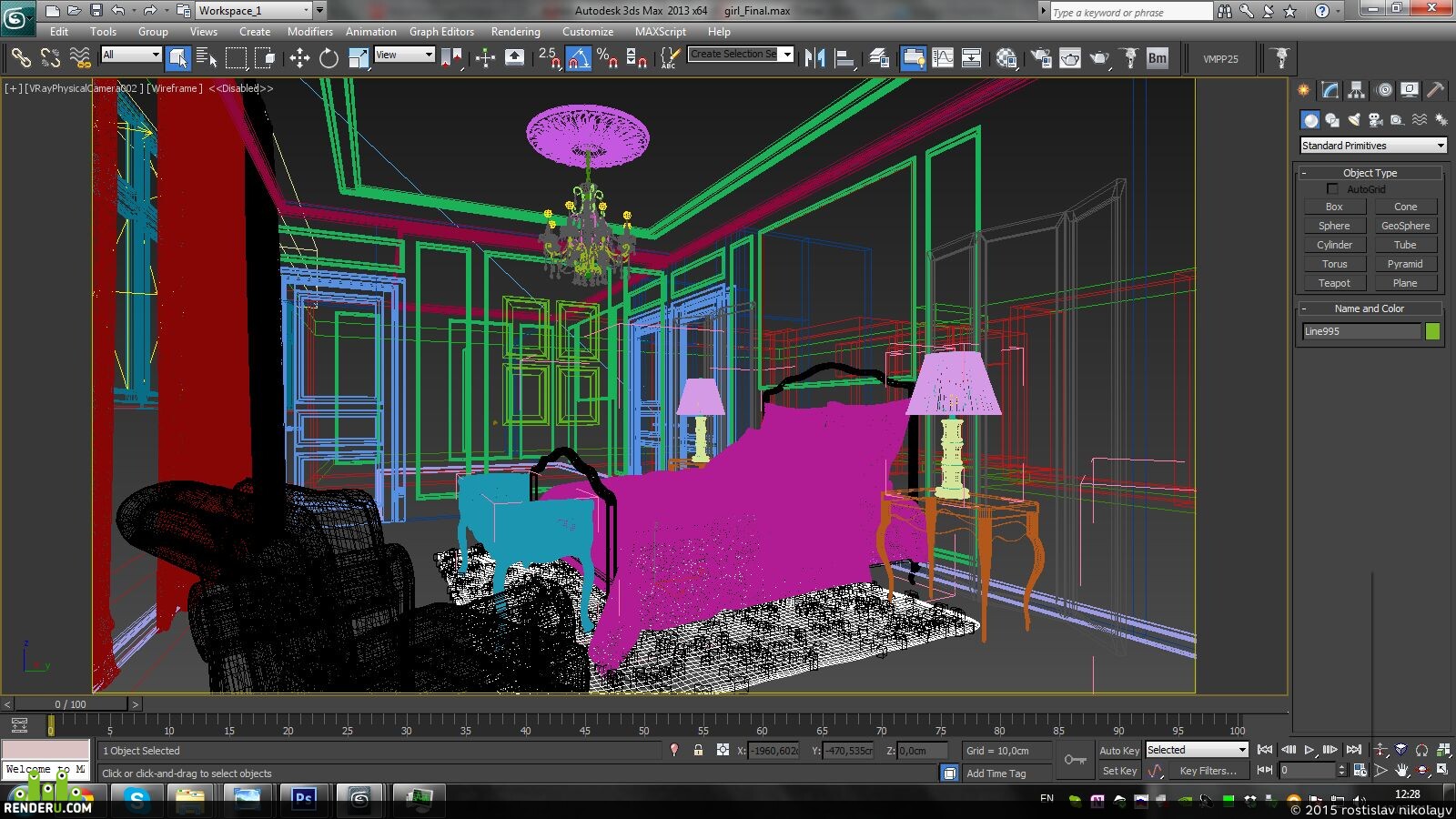Open the Standard Primitives dropdown

[x=1373, y=146]
